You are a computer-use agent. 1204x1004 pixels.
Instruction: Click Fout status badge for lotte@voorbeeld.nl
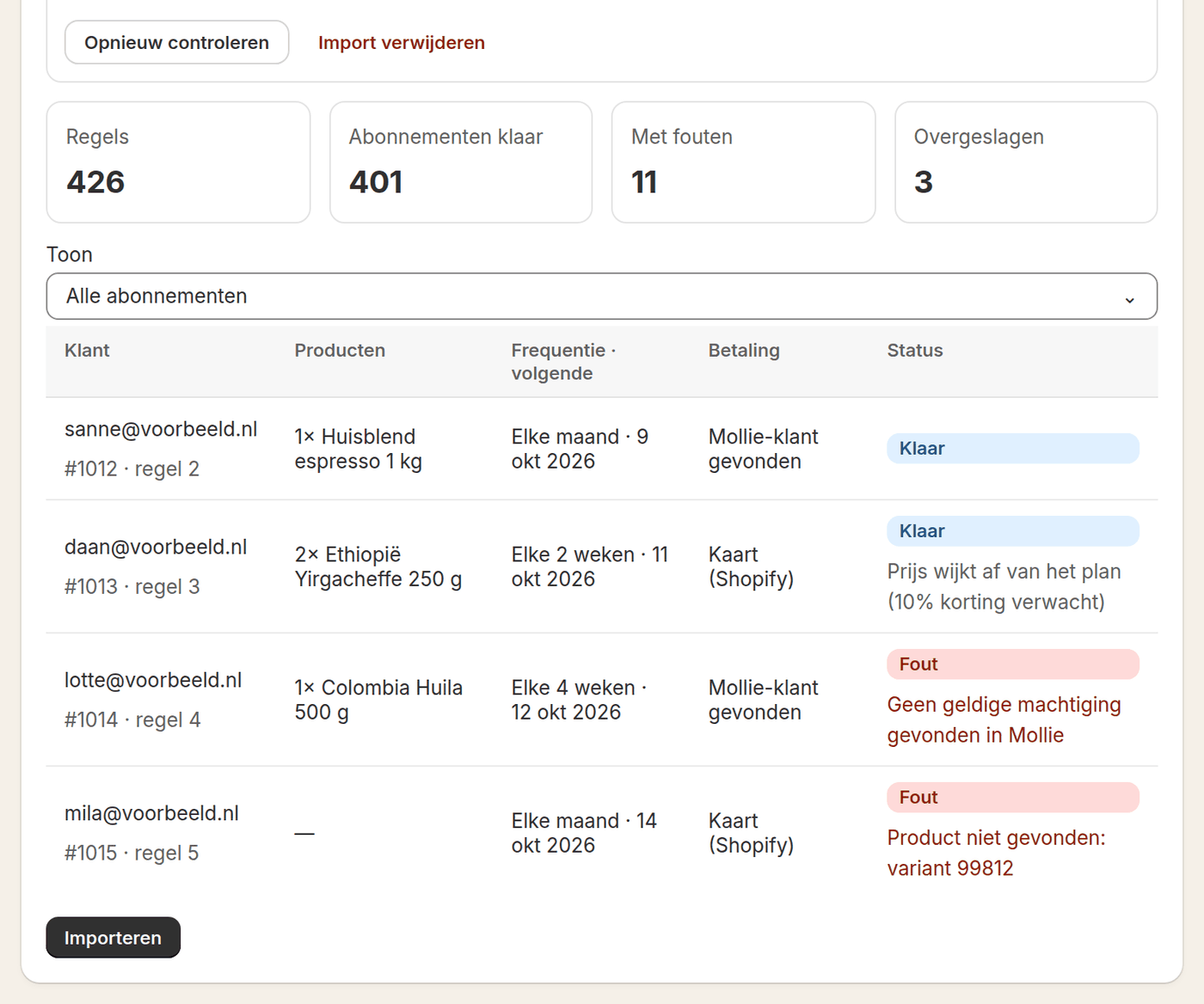(1013, 664)
